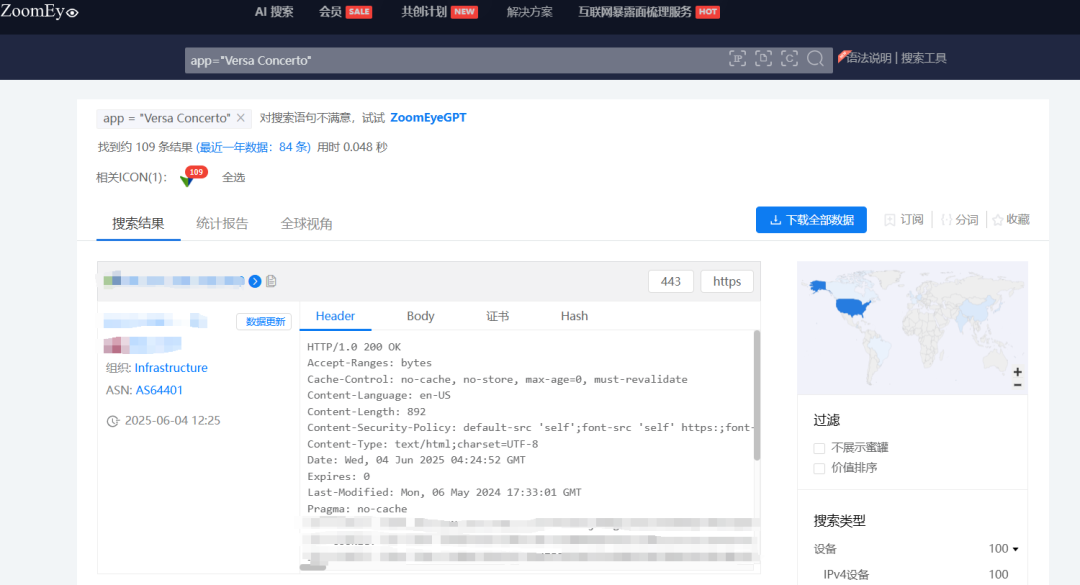Click the 2025-06-04 12:25 timestamp
This screenshot has height=585, width=1080.
[x=172, y=421]
